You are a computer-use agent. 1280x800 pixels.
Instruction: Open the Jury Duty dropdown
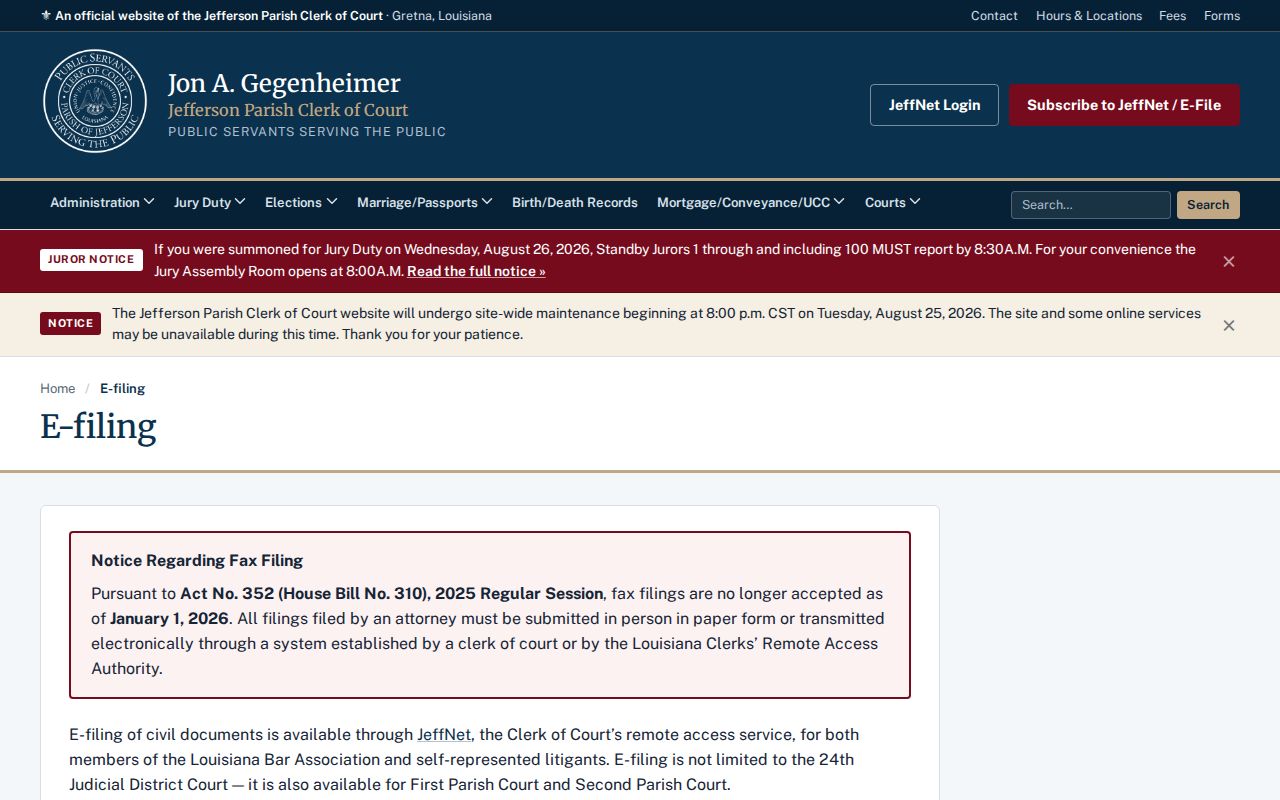point(209,203)
